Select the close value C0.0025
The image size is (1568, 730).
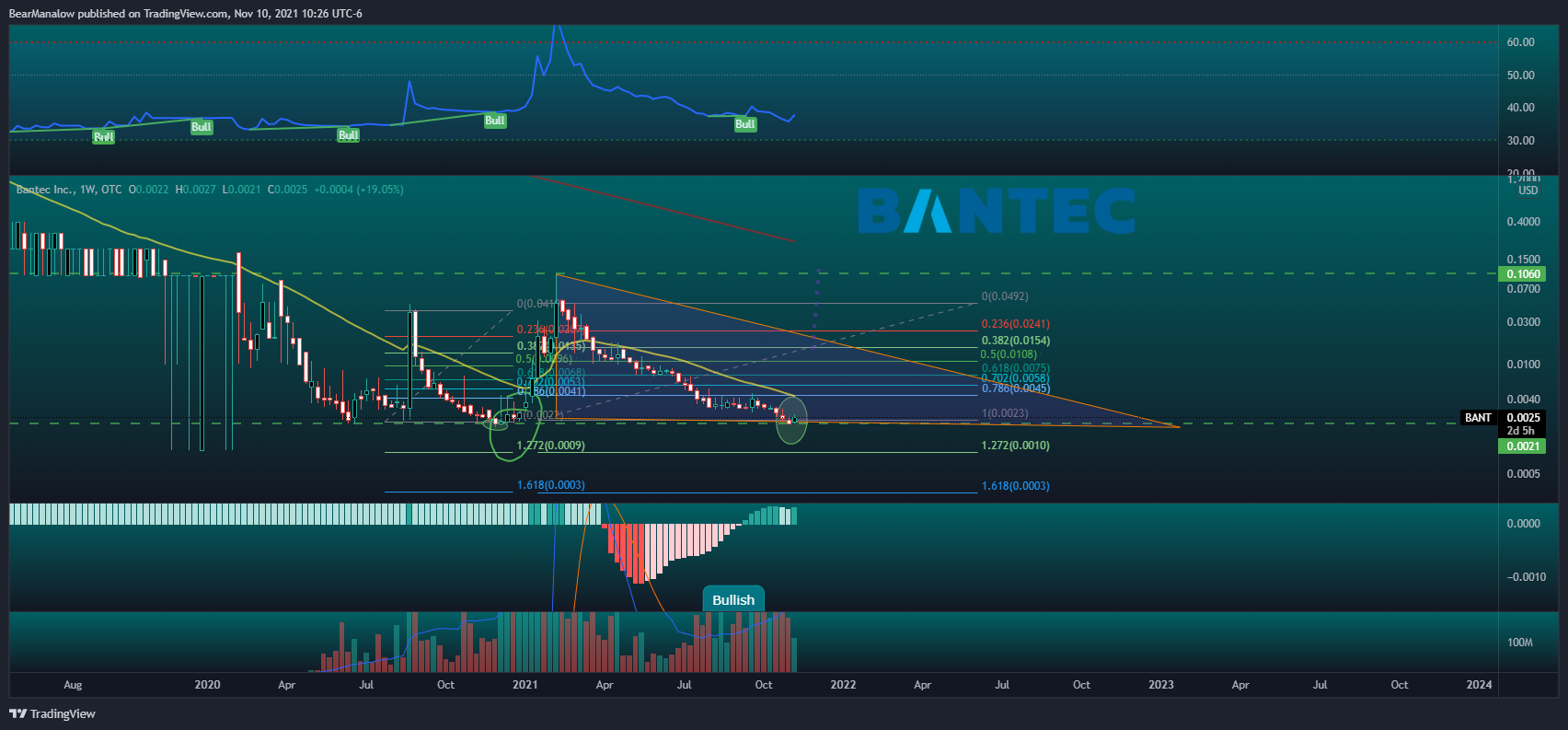click(288, 190)
